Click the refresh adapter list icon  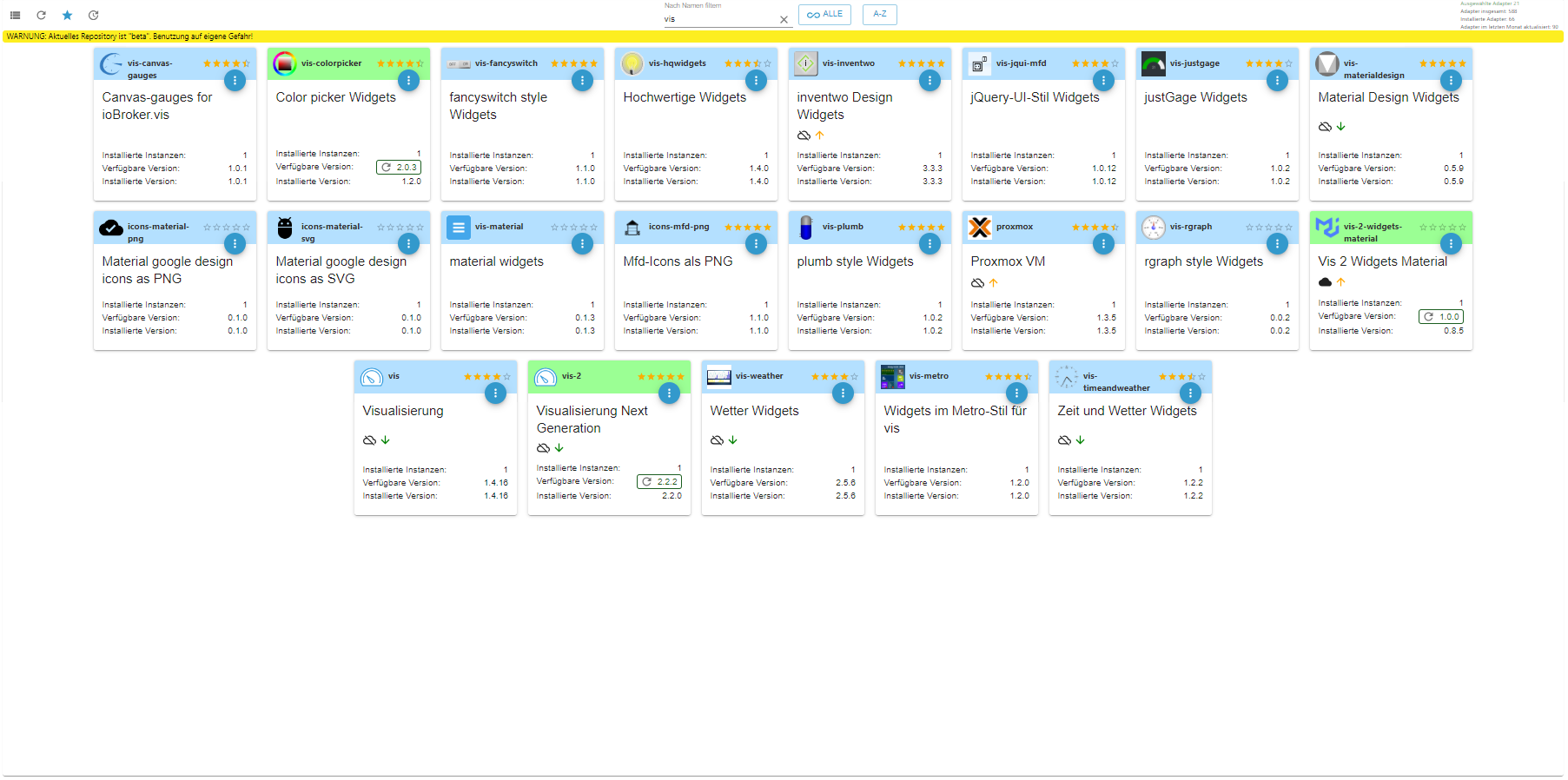[x=41, y=16]
